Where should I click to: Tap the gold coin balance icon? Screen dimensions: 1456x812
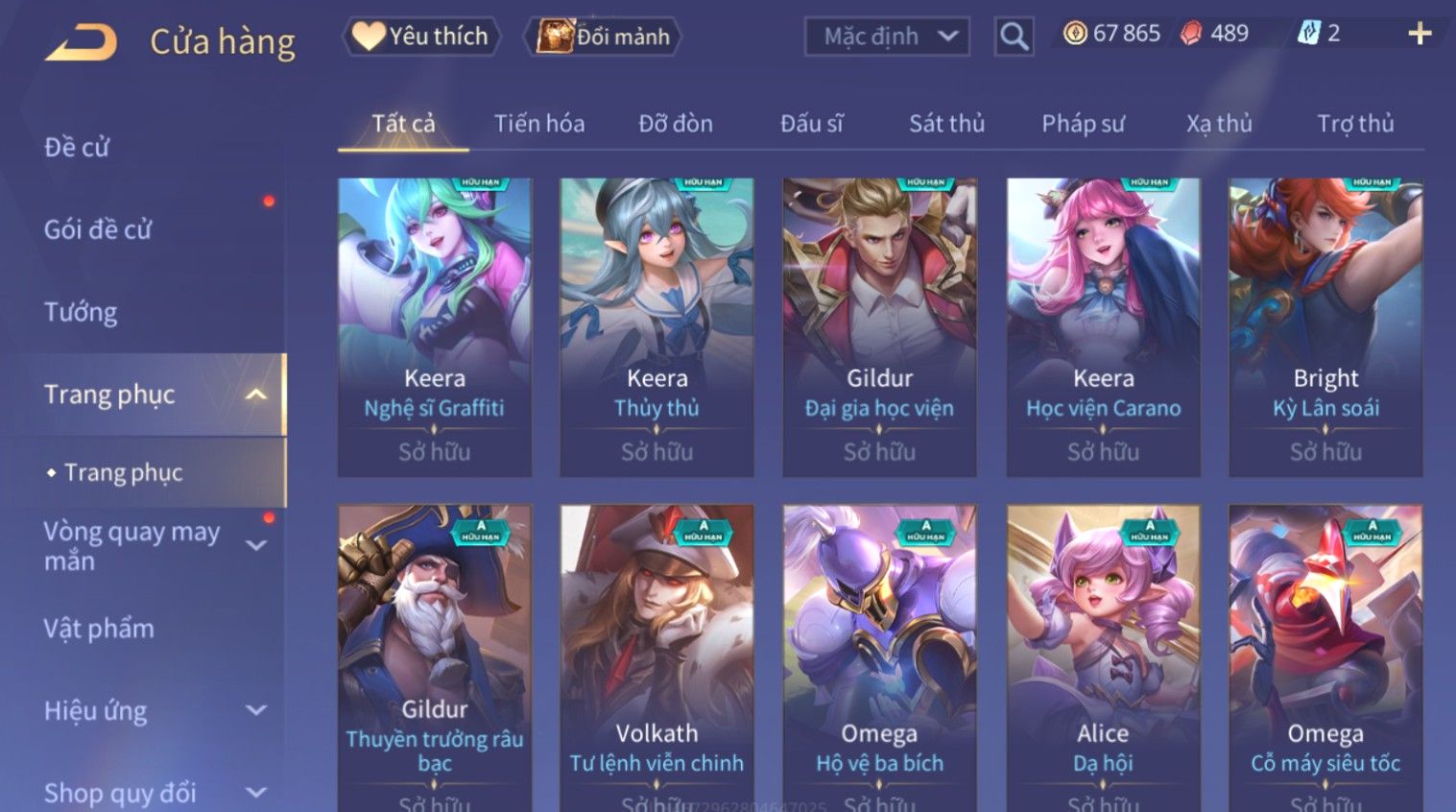[x=1075, y=34]
